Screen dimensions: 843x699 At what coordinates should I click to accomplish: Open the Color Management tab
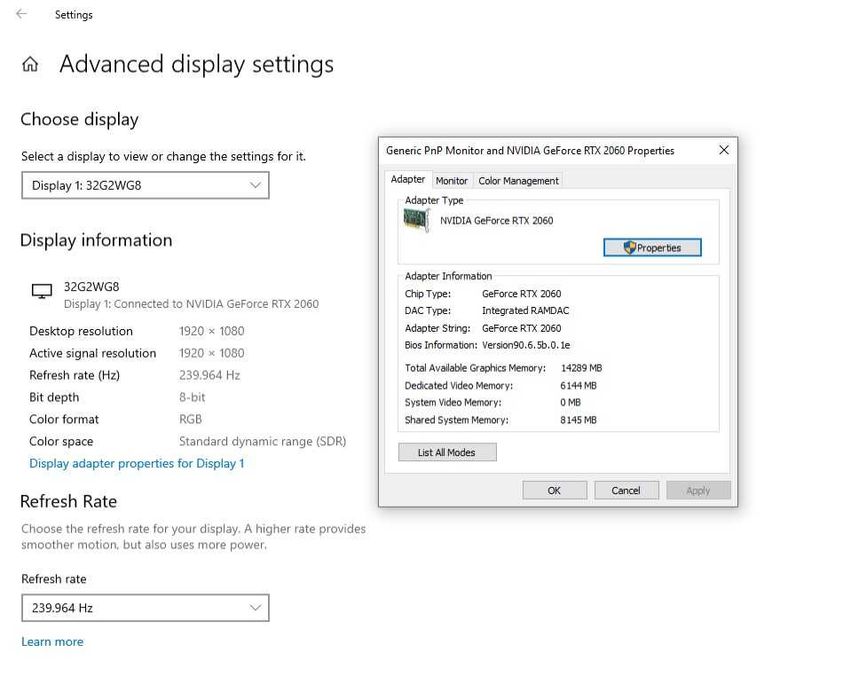pos(518,181)
